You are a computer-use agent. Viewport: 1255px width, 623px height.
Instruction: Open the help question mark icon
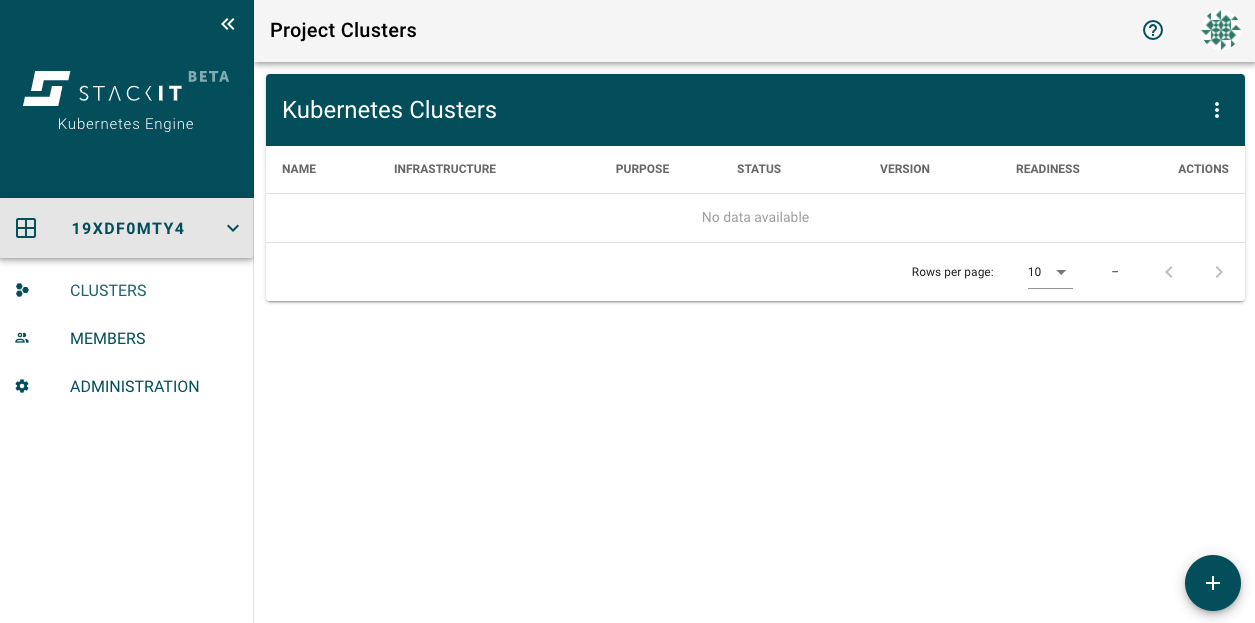tap(1152, 30)
